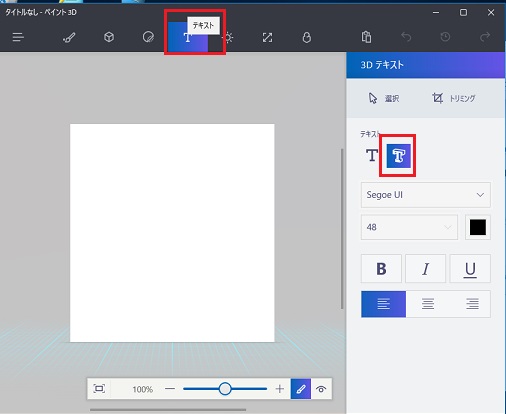Switch to 3D text mode
Viewport: 506px width, 414px height.
[x=398, y=156]
